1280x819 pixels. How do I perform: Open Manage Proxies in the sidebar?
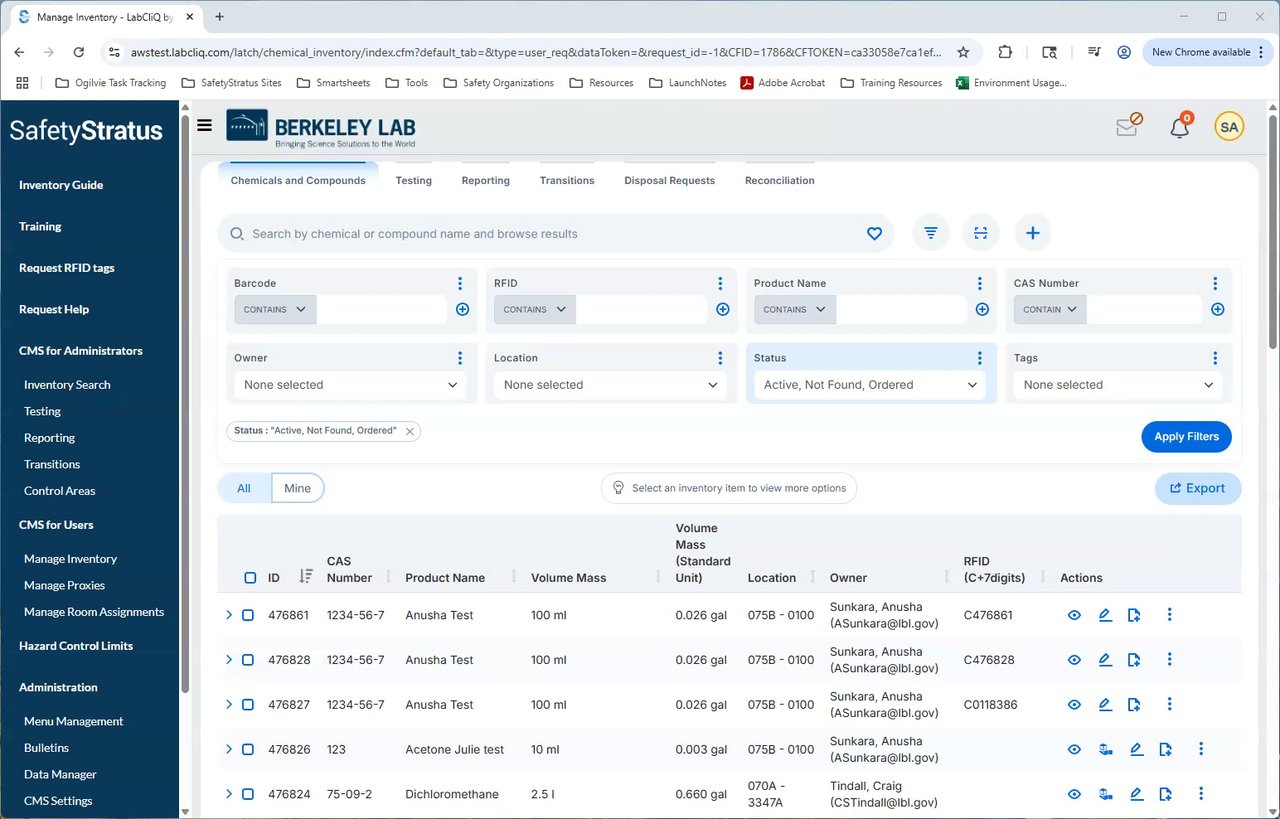click(x=64, y=585)
